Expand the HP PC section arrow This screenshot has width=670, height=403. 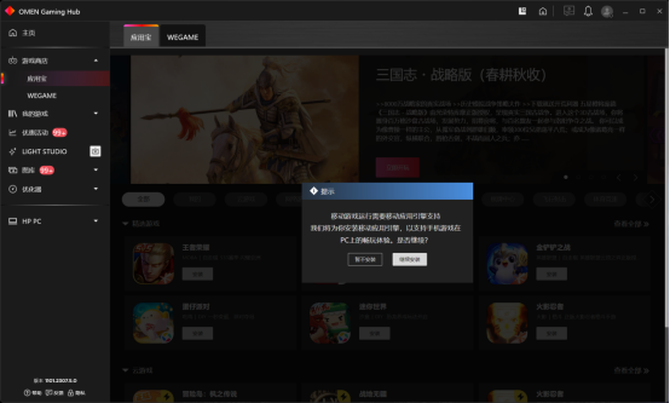[96, 221]
